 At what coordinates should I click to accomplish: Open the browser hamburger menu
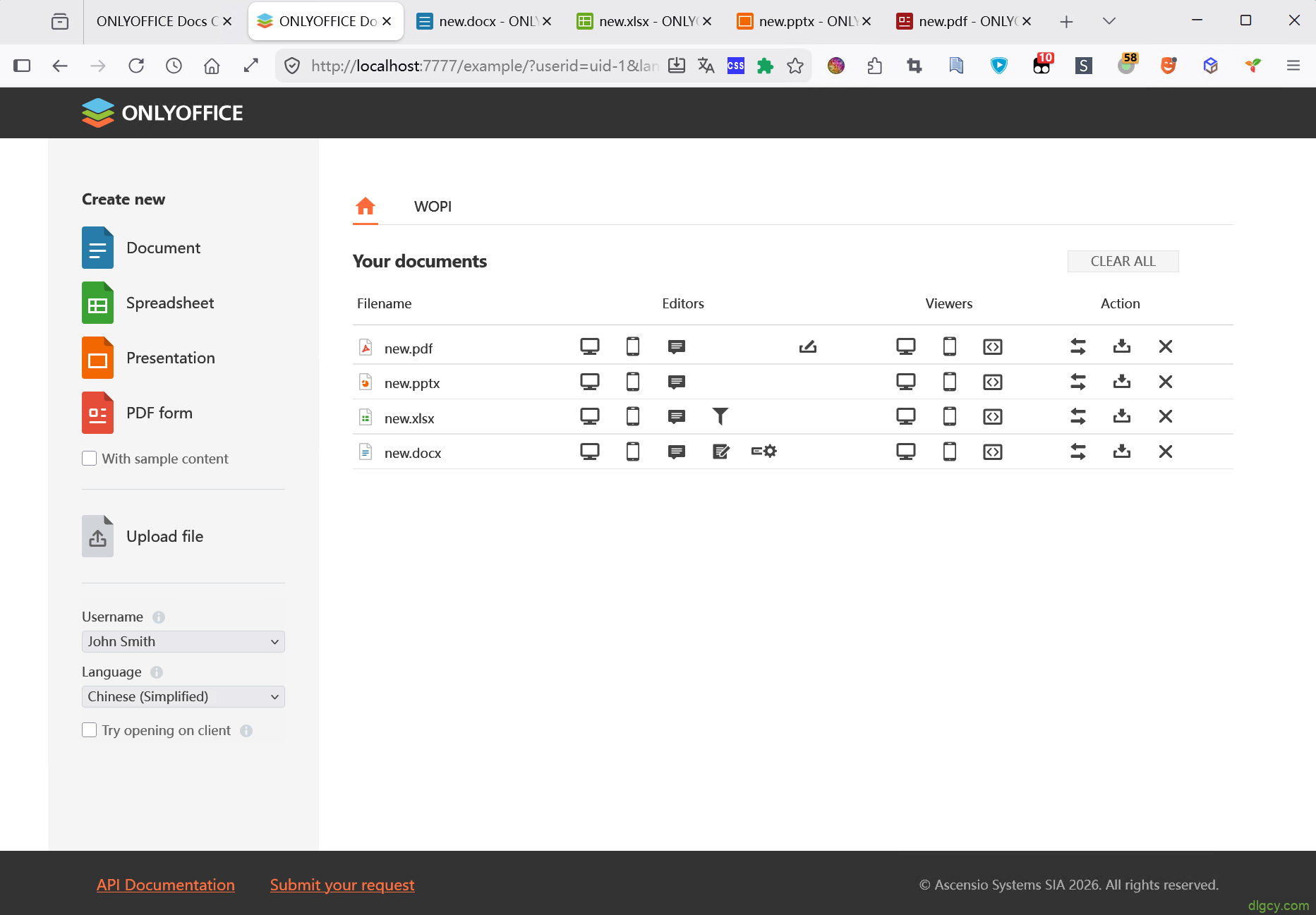click(1293, 66)
